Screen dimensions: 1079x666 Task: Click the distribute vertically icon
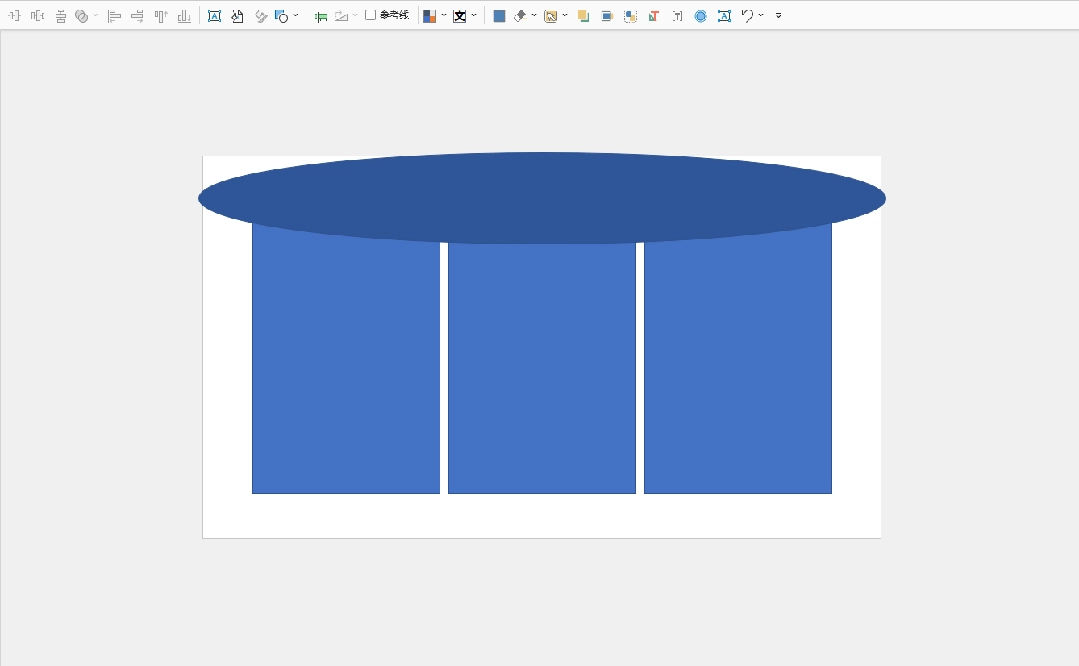(61, 16)
